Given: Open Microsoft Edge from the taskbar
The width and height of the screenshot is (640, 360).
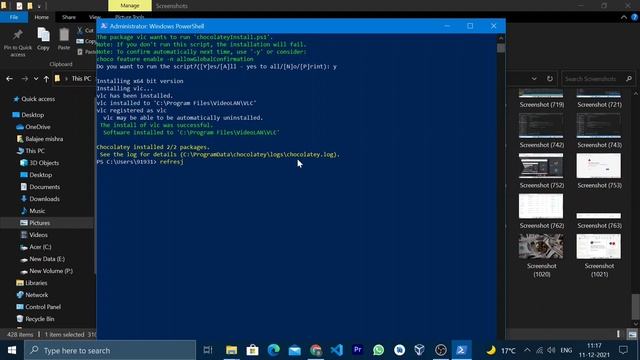Looking at the screenshot, I should pos(273,350).
